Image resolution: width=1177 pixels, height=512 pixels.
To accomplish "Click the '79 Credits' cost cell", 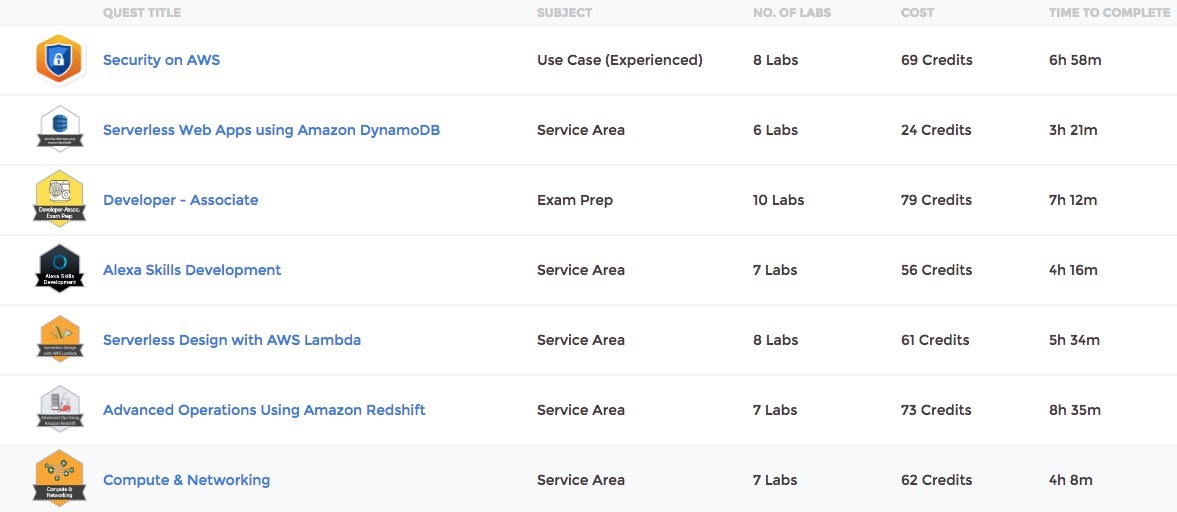I will point(936,200).
